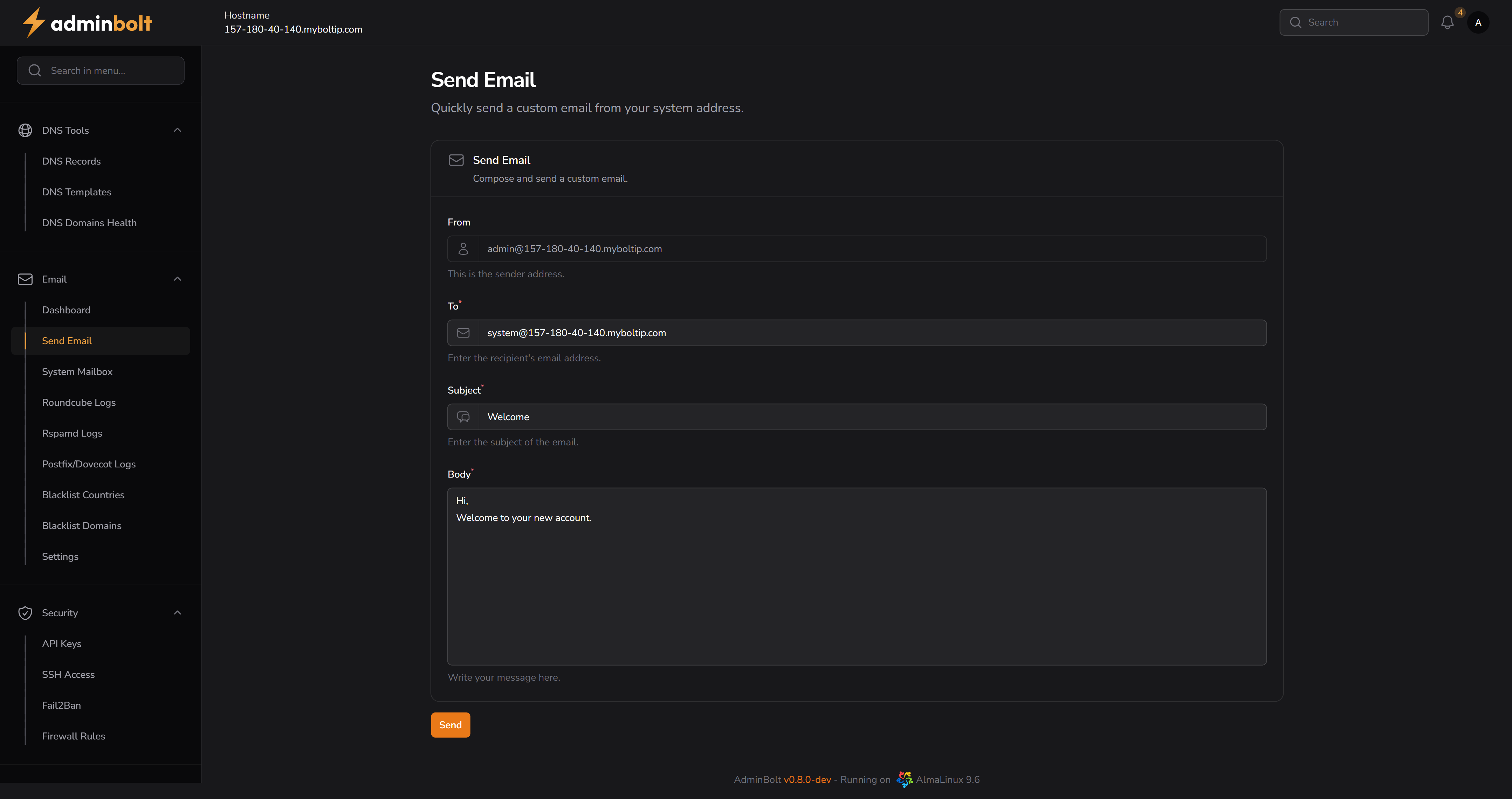Select Blacklist Countries in sidebar
The height and width of the screenshot is (799, 1512).
click(83, 494)
